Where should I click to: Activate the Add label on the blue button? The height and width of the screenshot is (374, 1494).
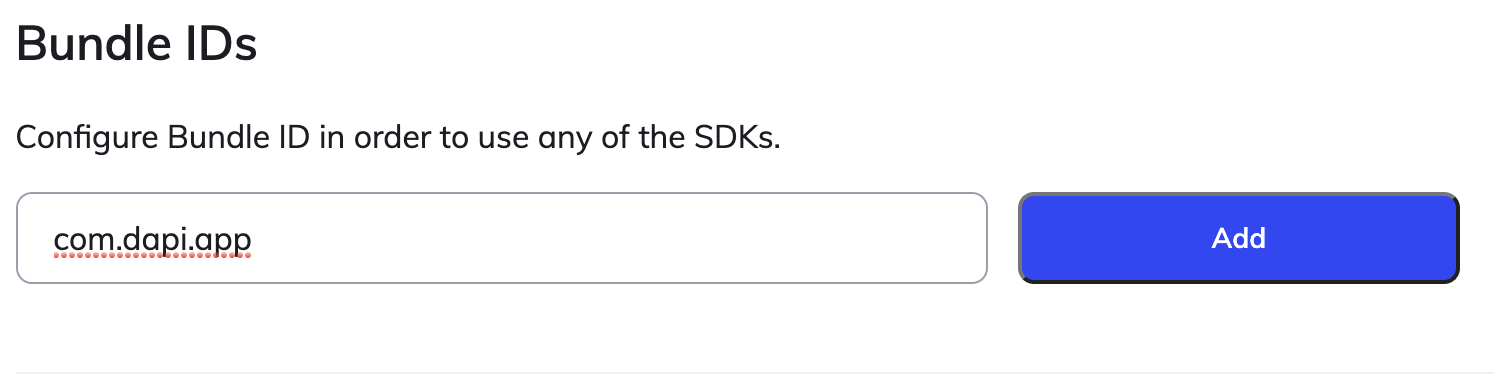tap(1238, 238)
